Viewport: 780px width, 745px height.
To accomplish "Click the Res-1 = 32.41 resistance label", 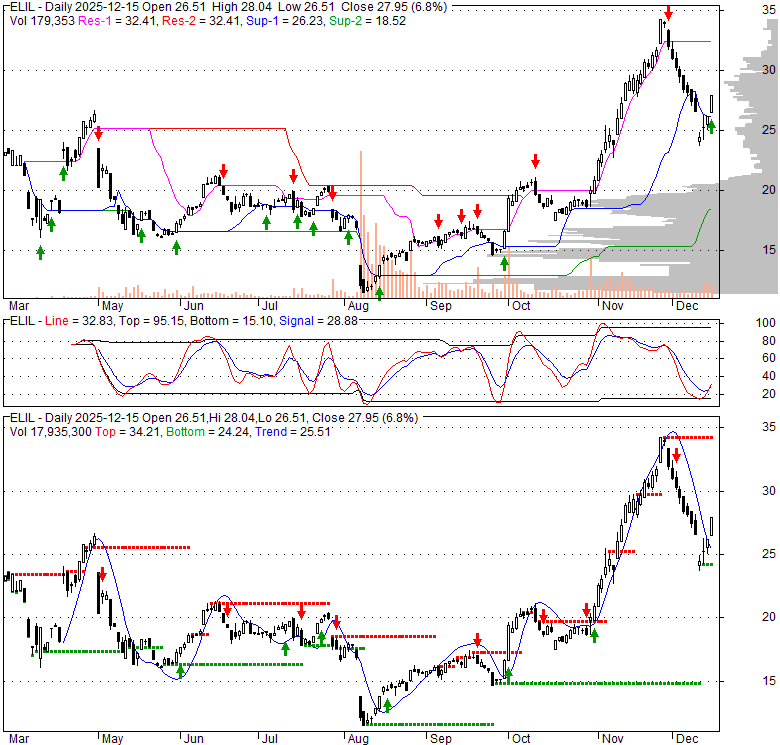I will point(117,21).
